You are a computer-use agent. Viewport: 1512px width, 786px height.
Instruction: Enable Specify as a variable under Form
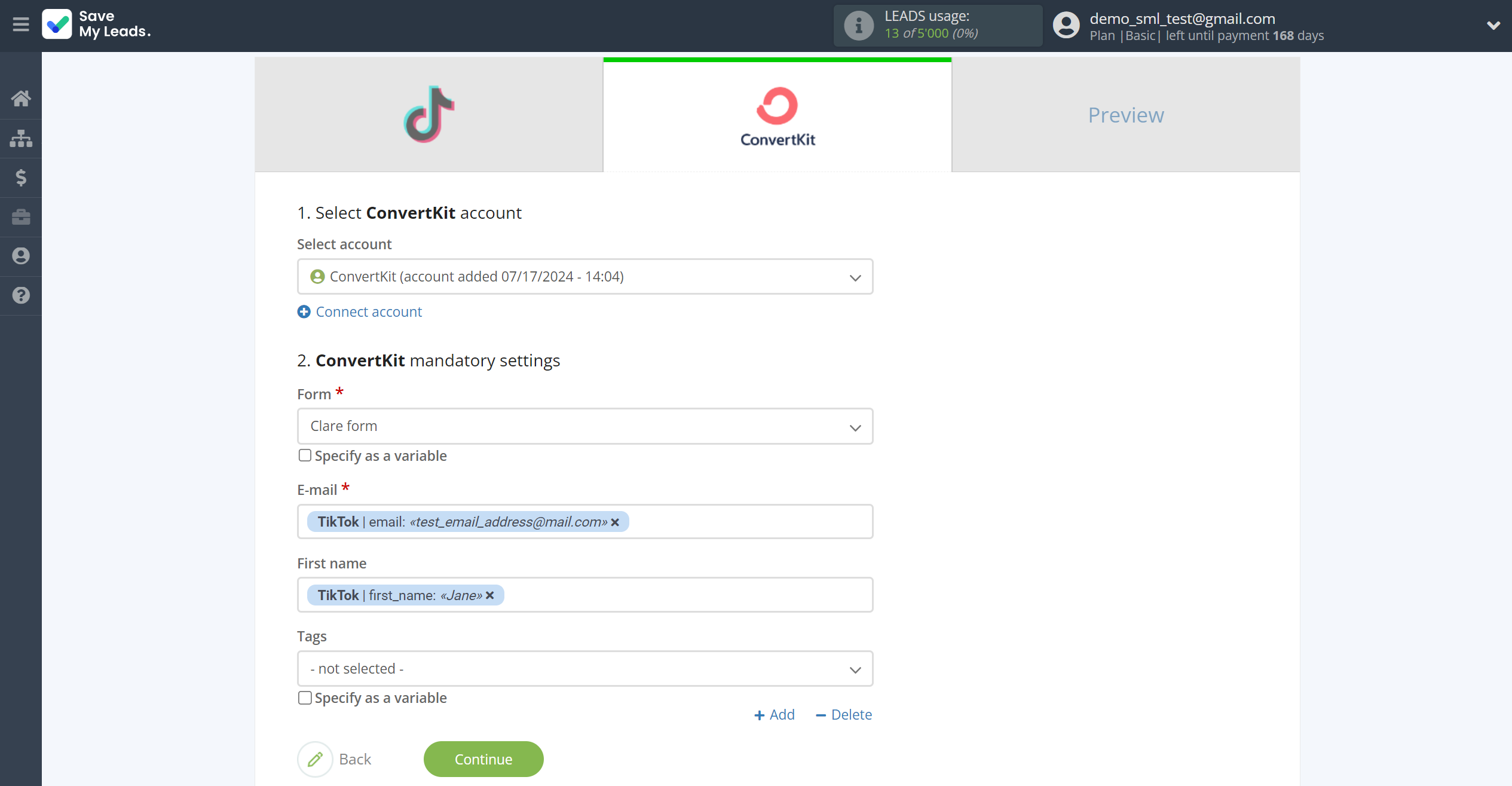[x=305, y=455]
